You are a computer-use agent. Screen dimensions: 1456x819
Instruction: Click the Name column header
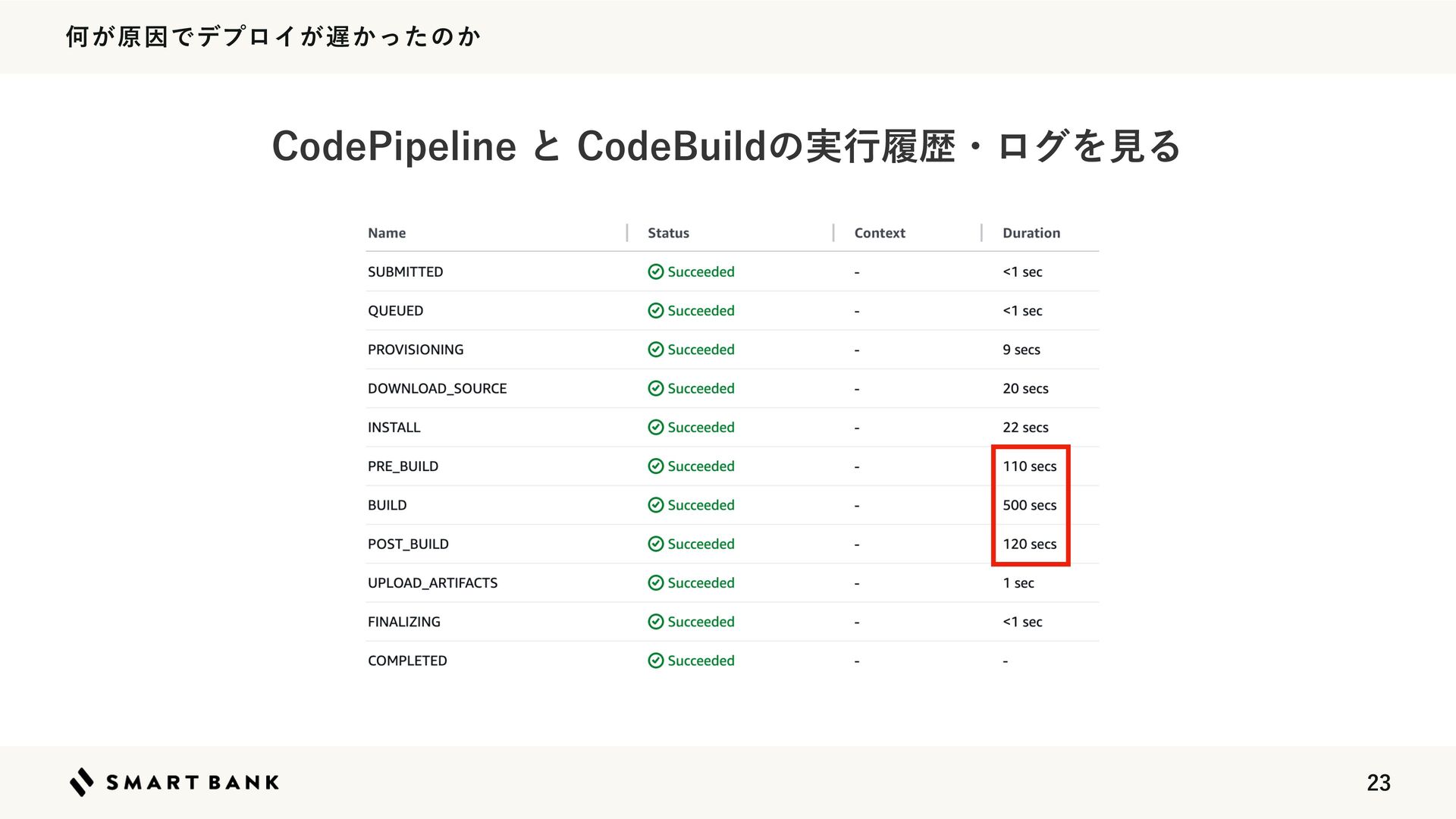pos(387,233)
